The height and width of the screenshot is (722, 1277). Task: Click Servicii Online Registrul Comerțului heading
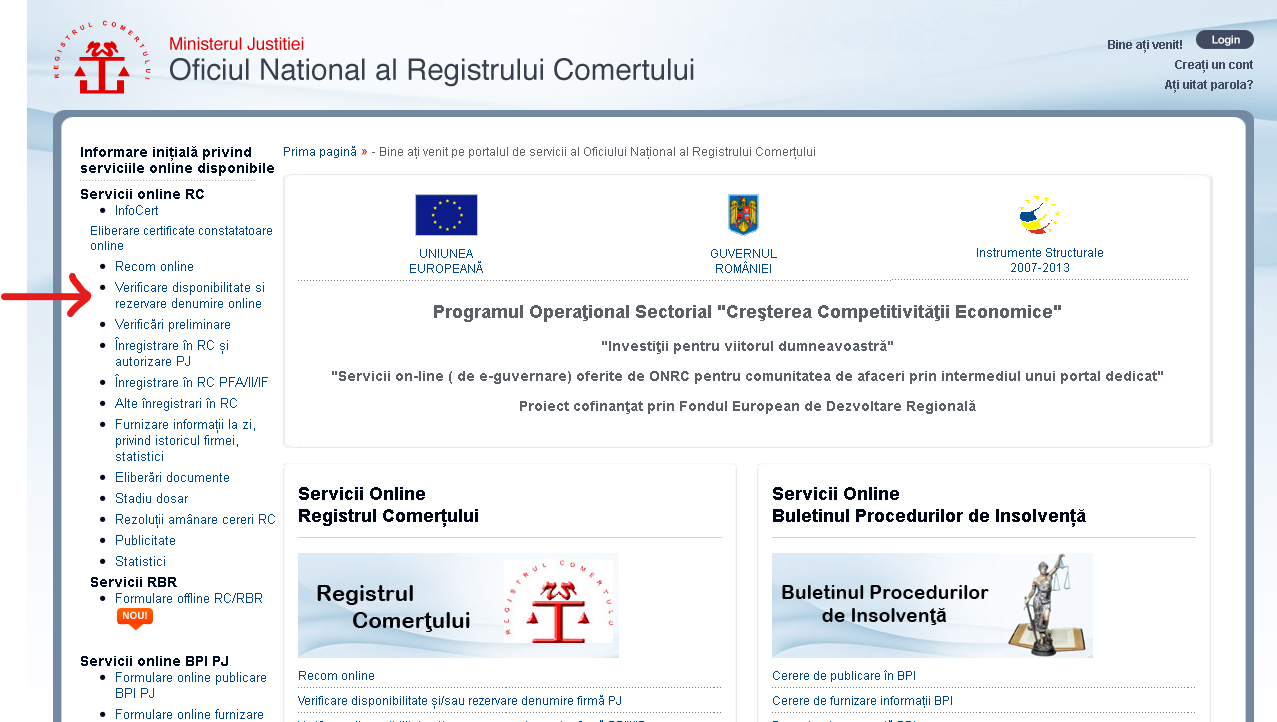click(x=388, y=505)
